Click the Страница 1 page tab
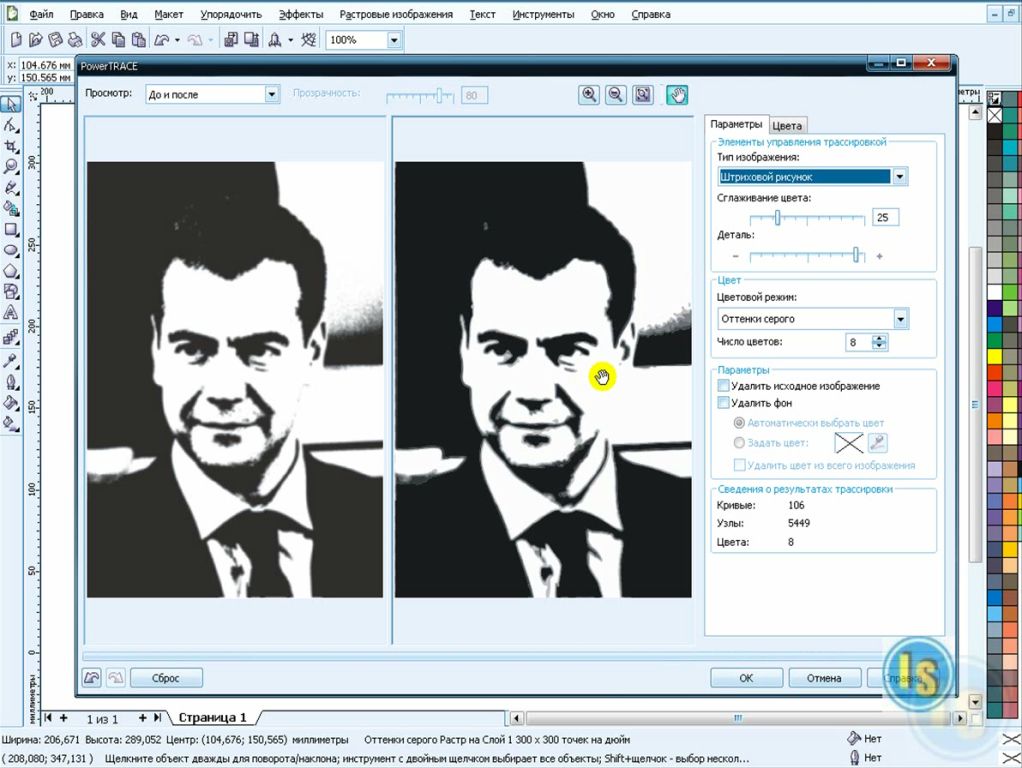The width and height of the screenshot is (1022, 768). pyautogui.click(x=212, y=718)
